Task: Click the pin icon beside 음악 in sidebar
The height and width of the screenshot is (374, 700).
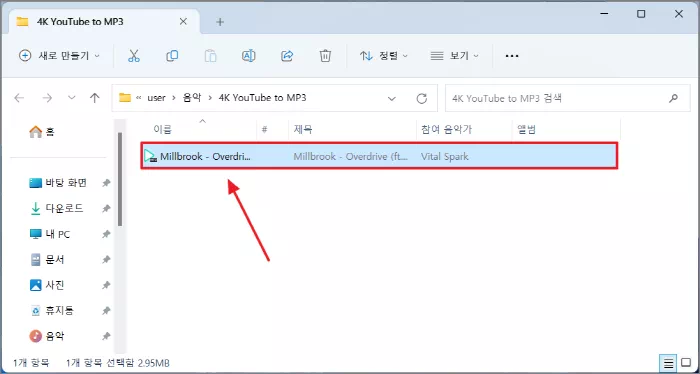Action: coord(106,336)
